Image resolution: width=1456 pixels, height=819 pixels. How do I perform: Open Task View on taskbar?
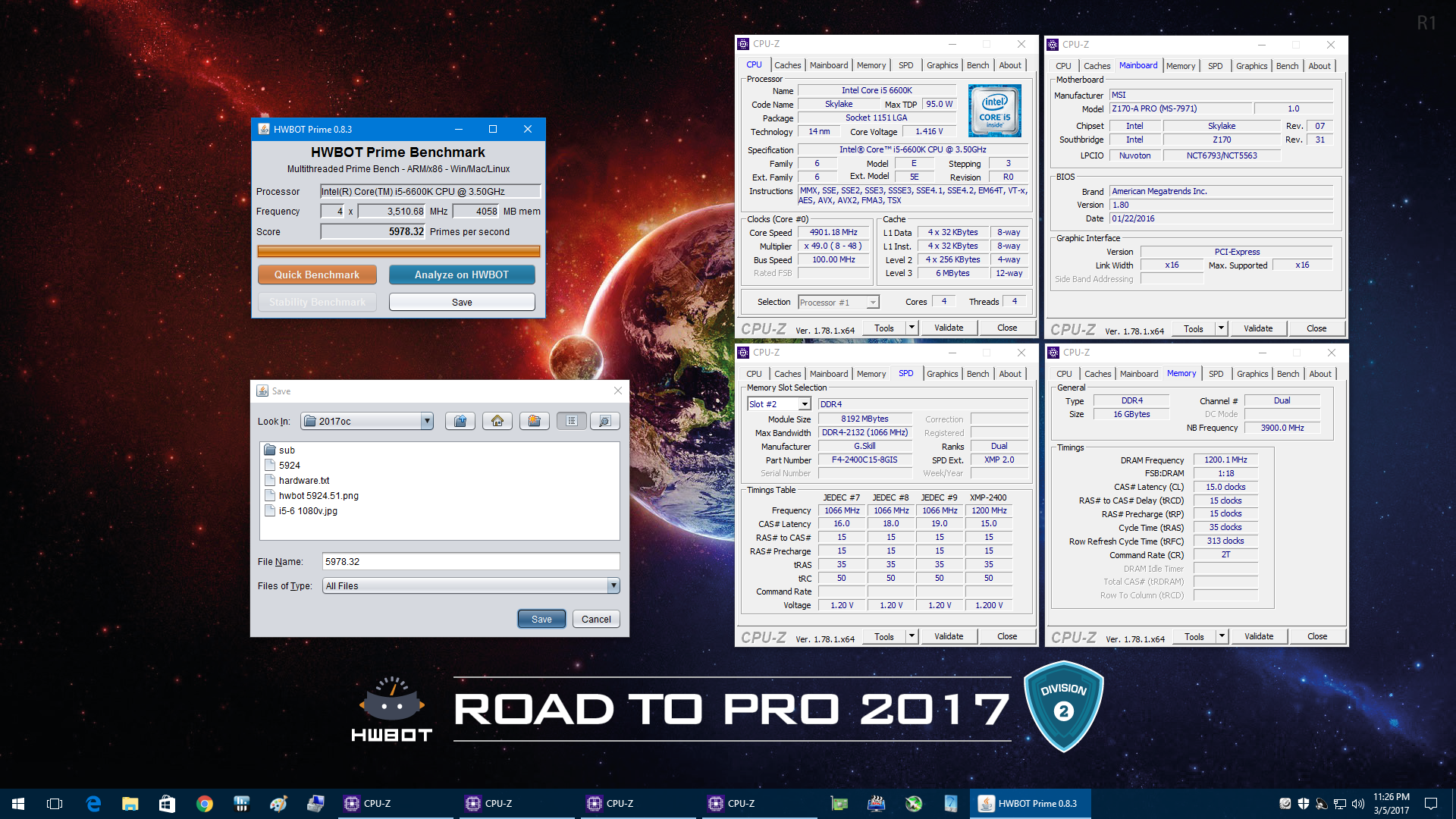point(55,803)
